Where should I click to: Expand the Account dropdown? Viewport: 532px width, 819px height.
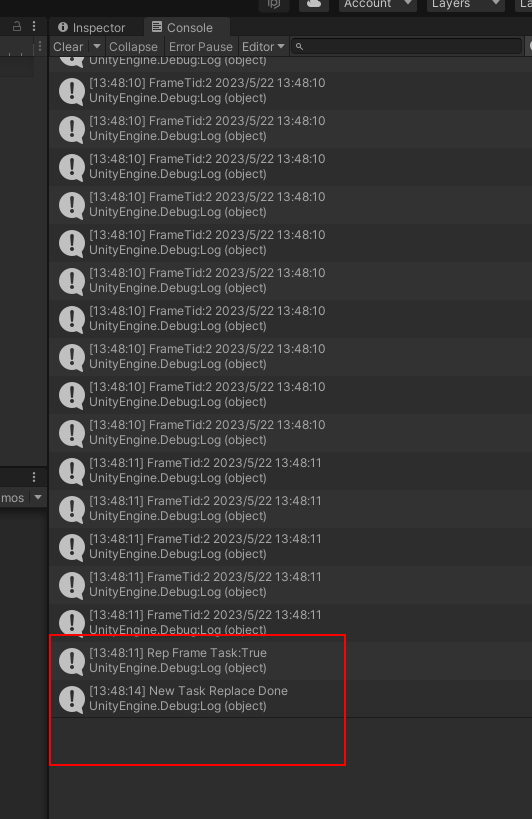coord(377,4)
